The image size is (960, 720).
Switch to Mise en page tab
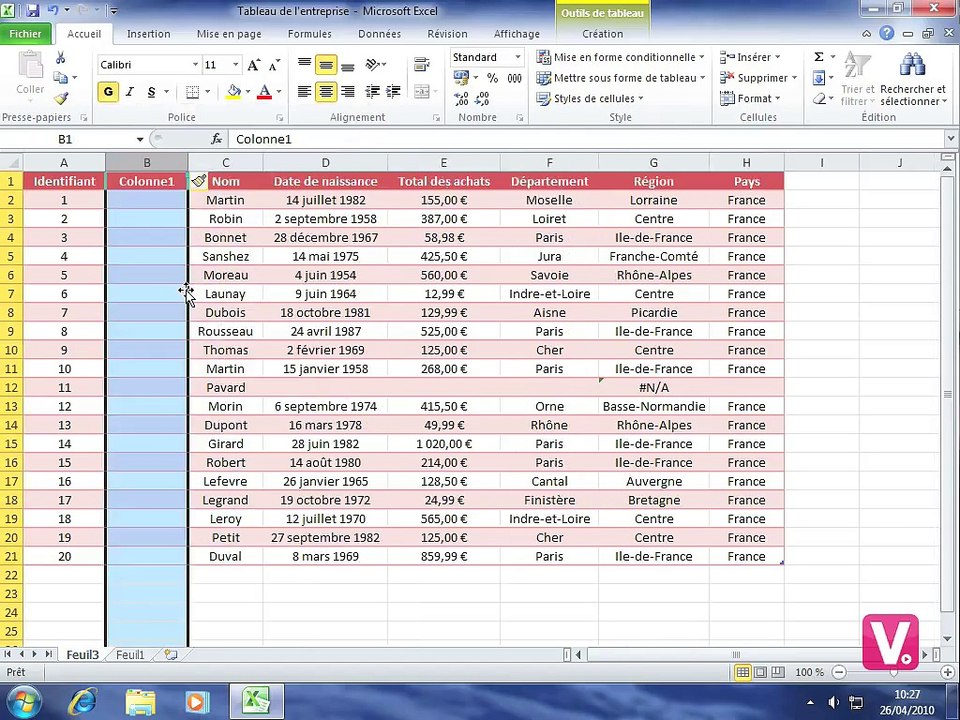pyautogui.click(x=229, y=34)
